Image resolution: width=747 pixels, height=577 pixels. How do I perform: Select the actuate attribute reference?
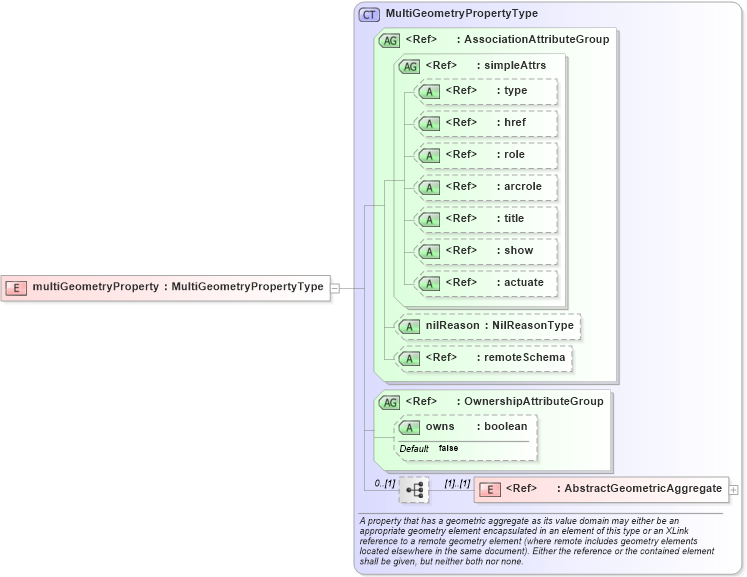[x=495, y=282]
